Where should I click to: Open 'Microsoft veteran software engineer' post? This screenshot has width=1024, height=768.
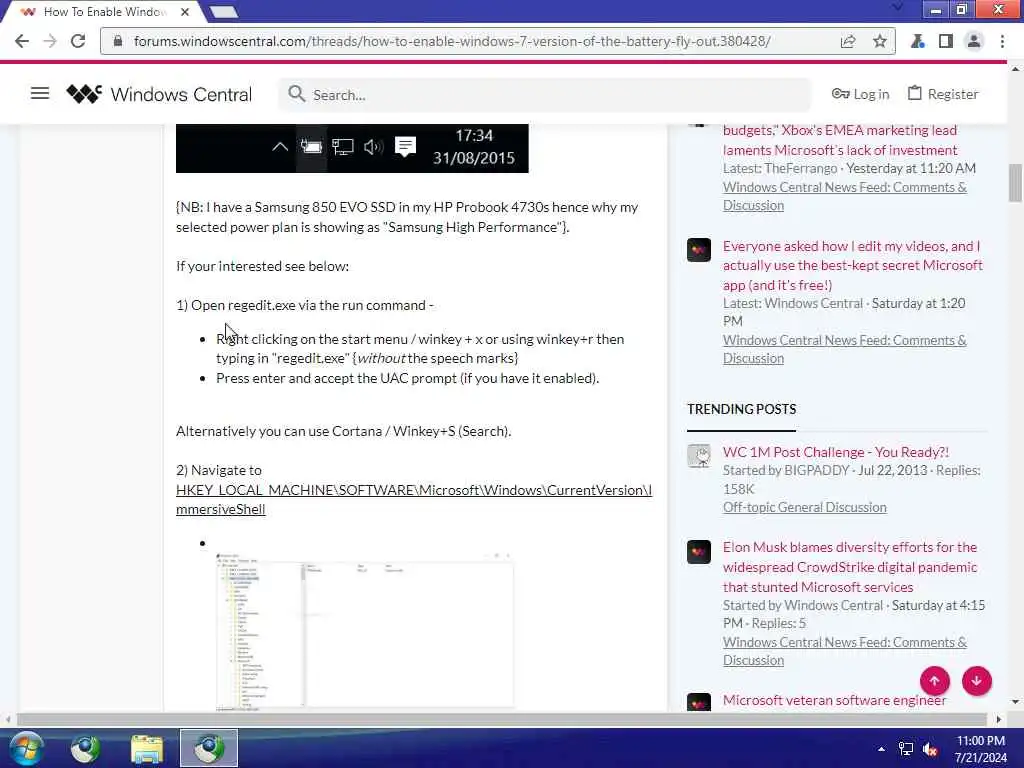click(834, 700)
